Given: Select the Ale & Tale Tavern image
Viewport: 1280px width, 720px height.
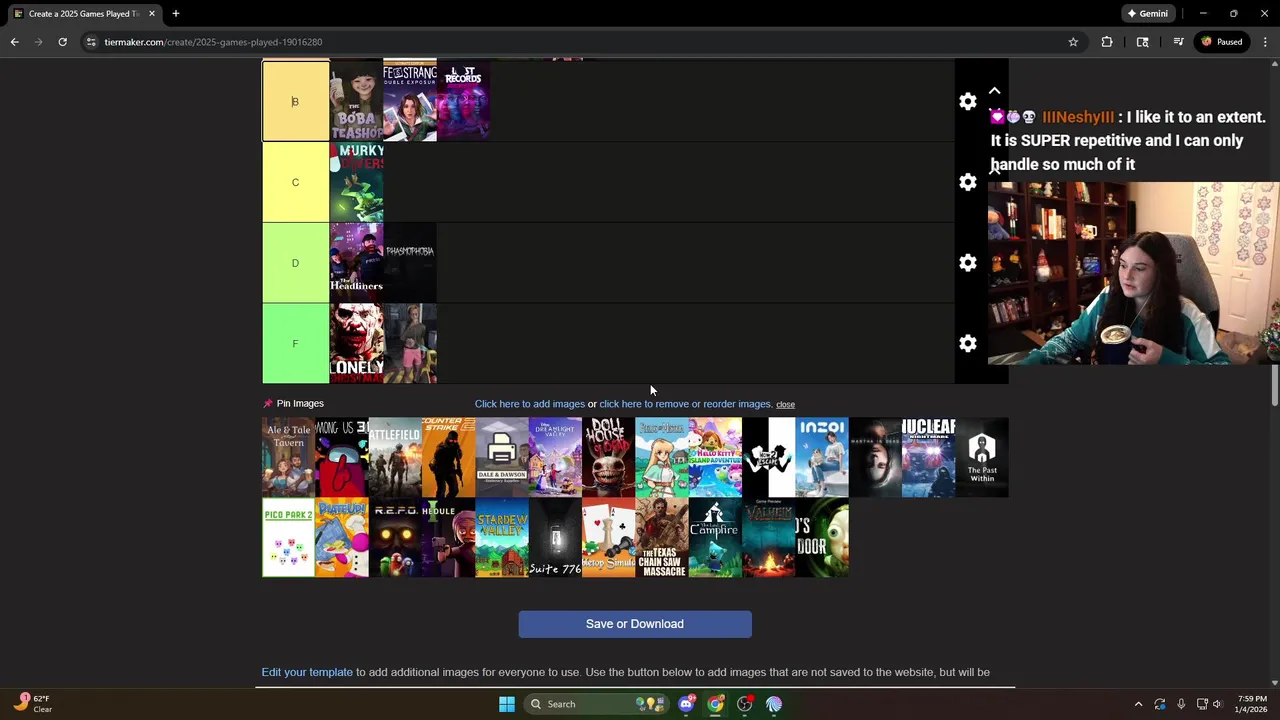Looking at the screenshot, I should click(x=288, y=457).
